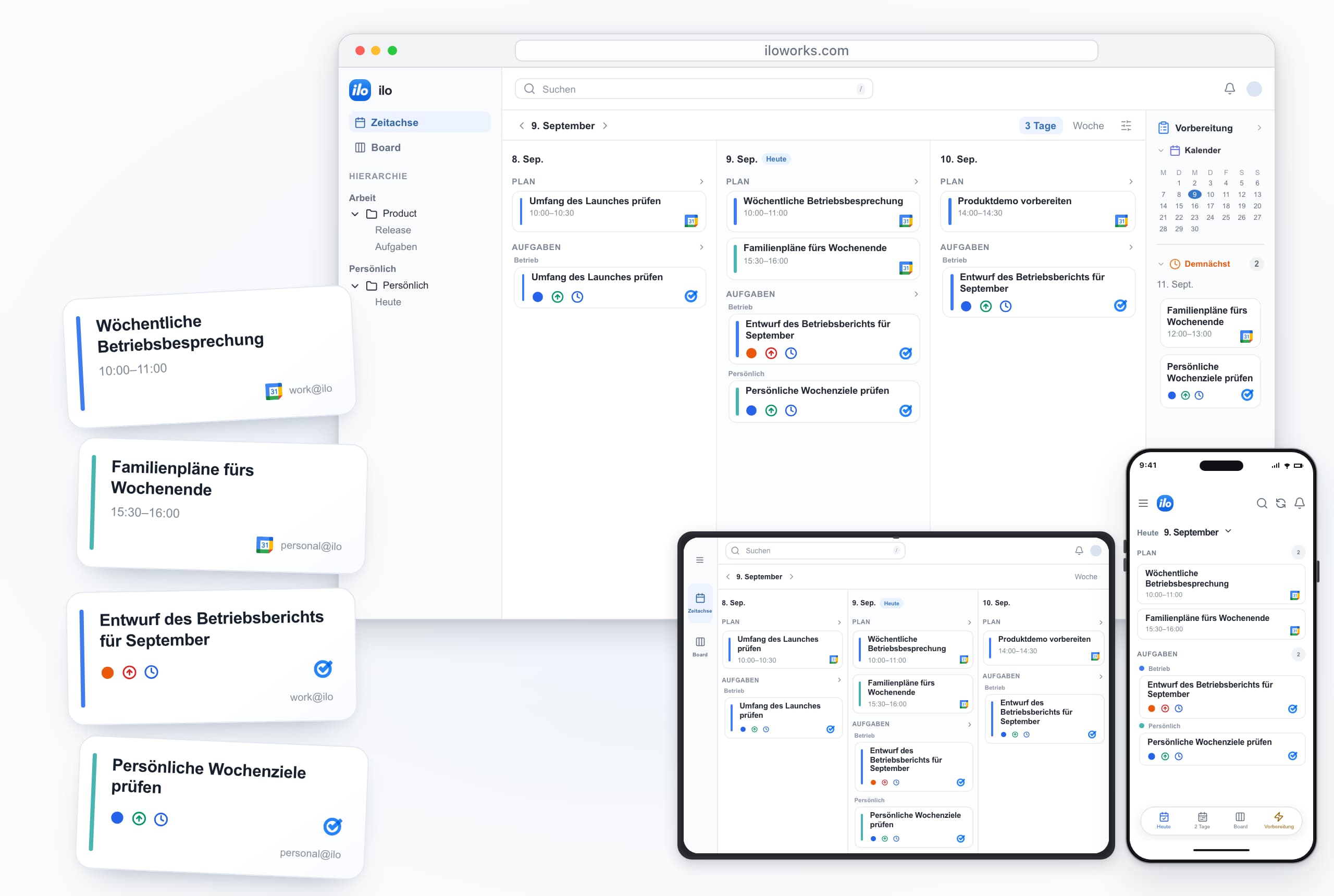Tap bell icon in tablet header
Viewport: 1334px width, 896px height.
tap(1079, 550)
